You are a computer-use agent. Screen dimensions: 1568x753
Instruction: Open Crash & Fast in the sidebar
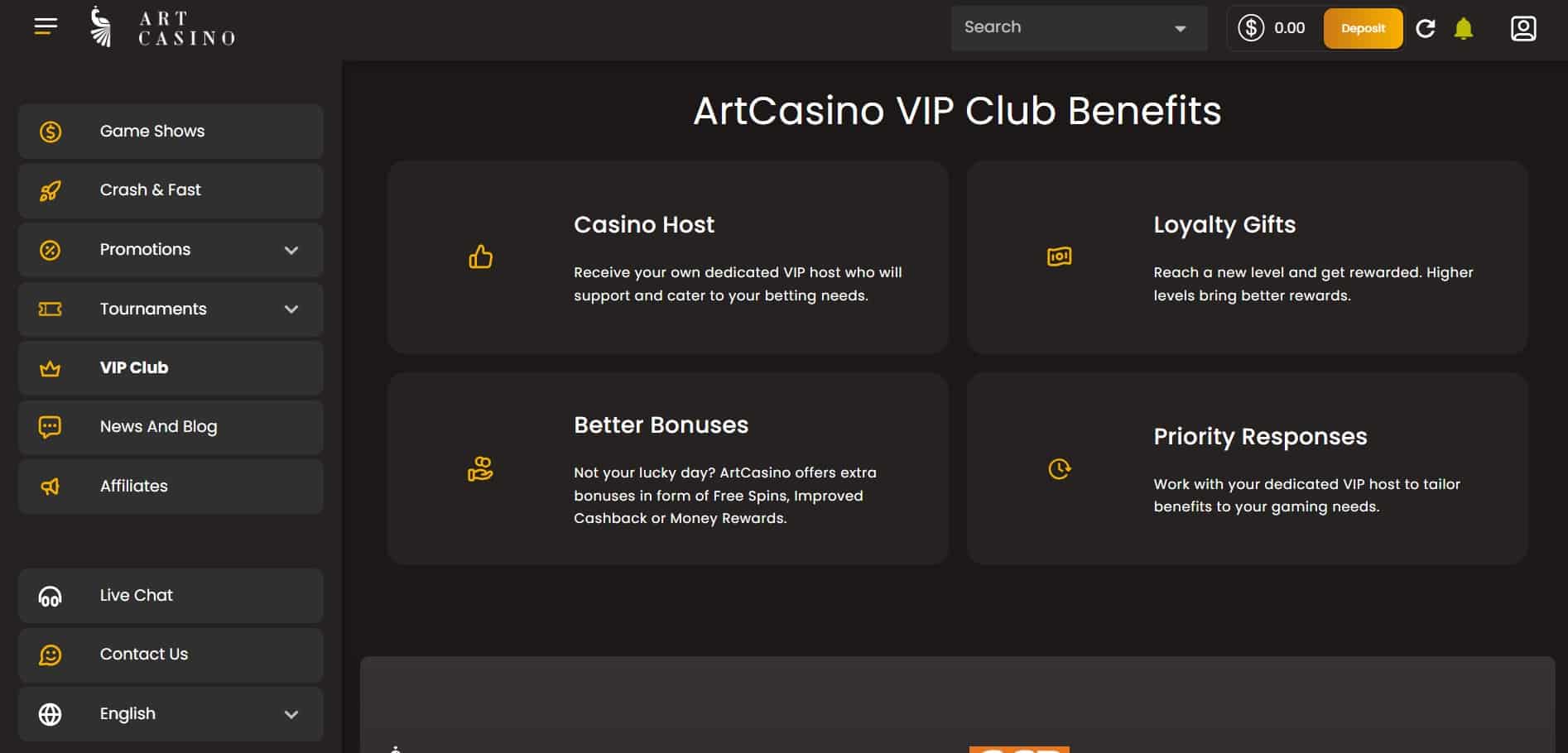[x=171, y=190]
